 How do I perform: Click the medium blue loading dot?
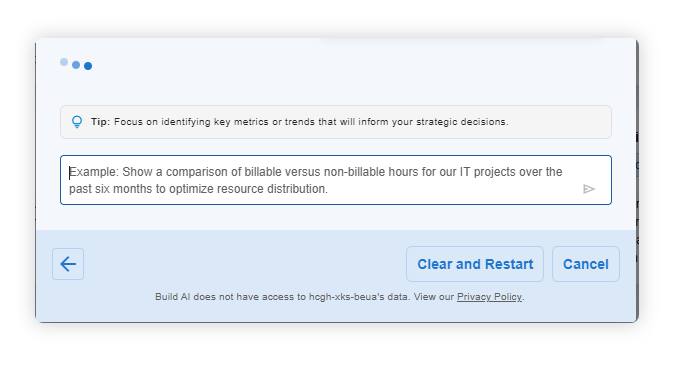[76, 65]
